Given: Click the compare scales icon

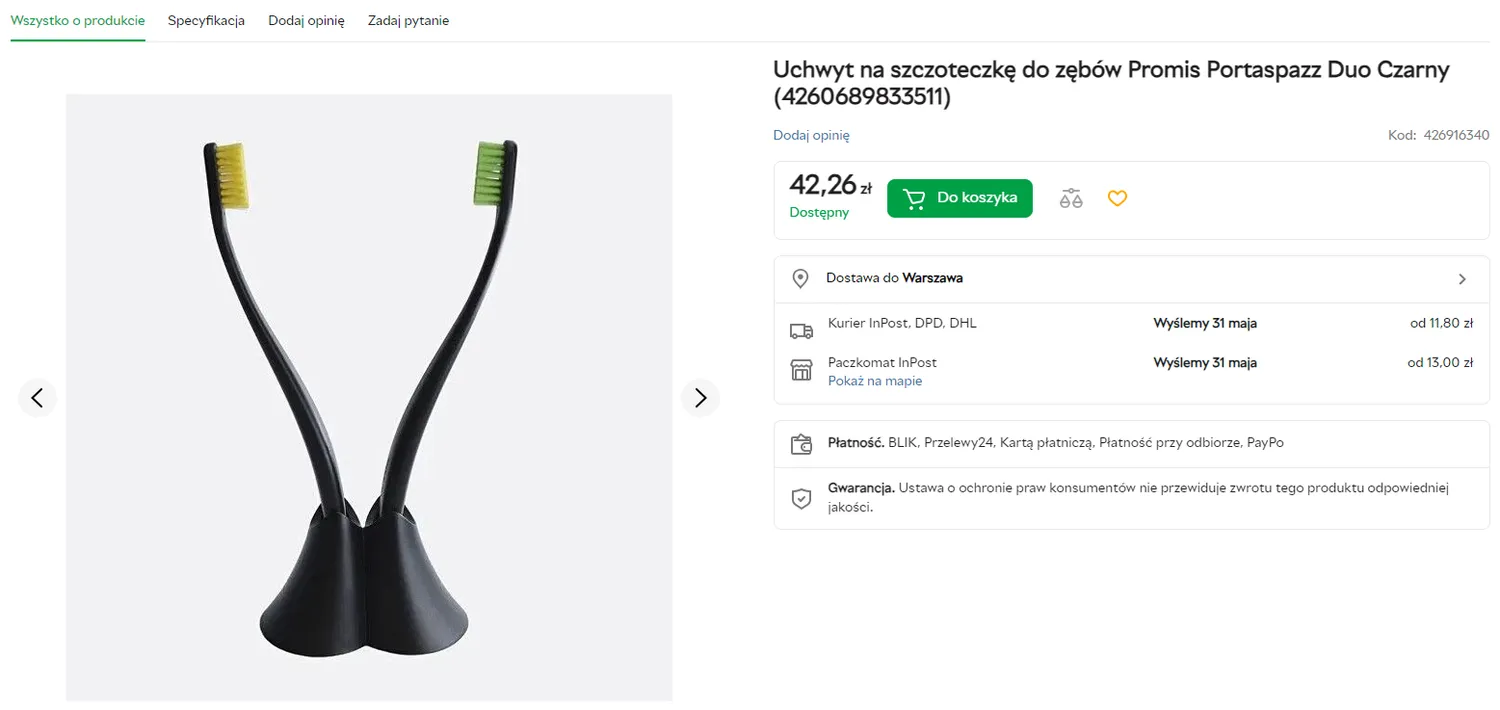Looking at the screenshot, I should click(x=1071, y=198).
